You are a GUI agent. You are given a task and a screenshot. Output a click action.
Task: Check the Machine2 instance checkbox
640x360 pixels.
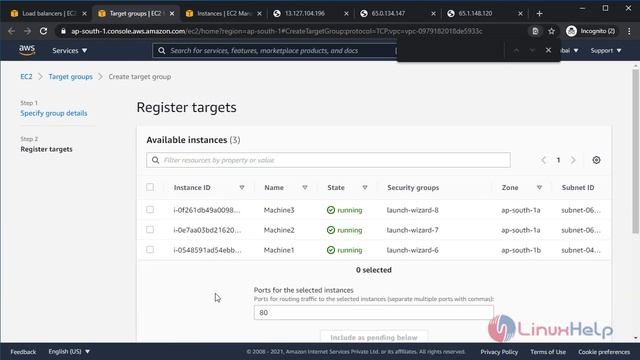point(150,229)
